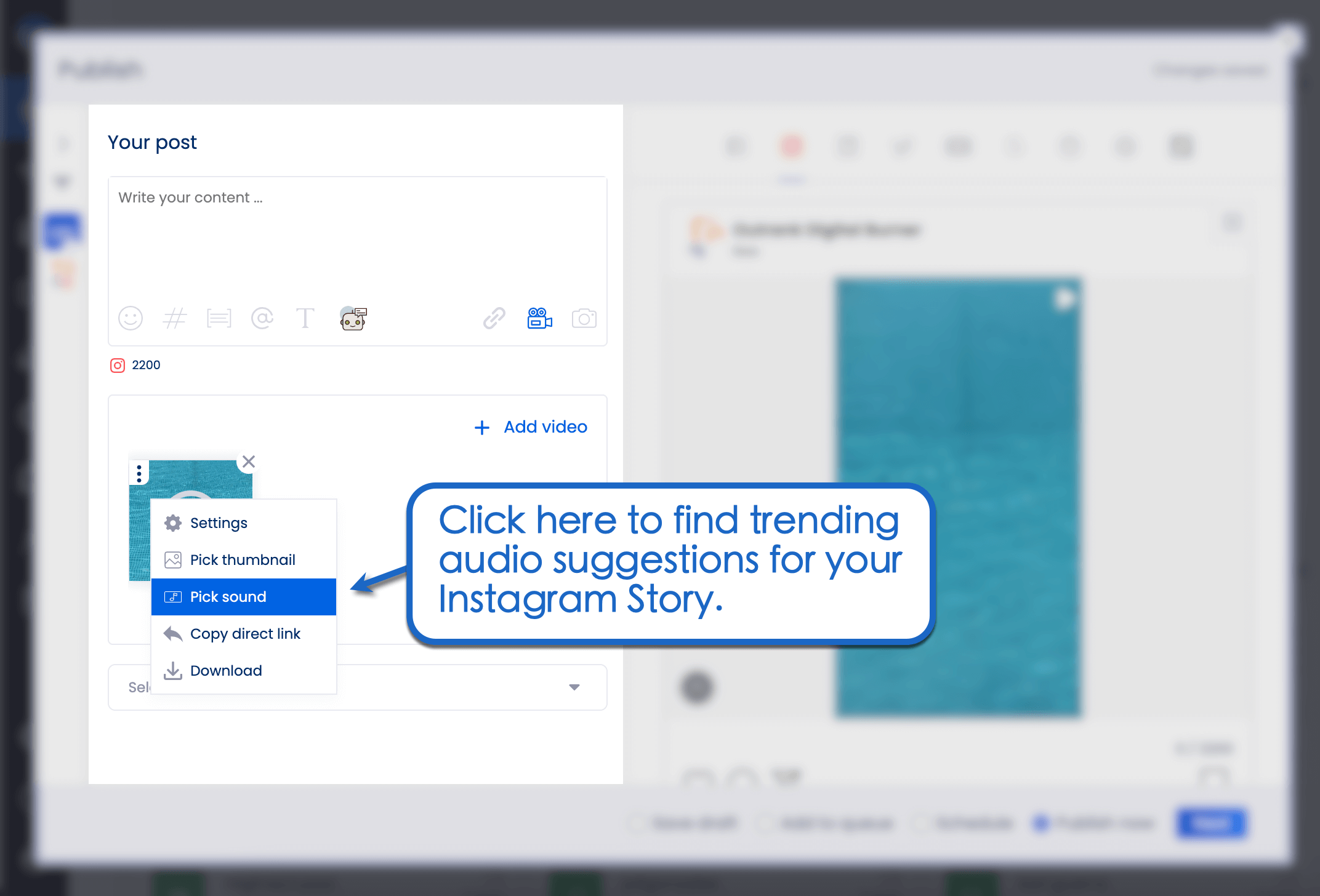
Task: Open the three-dot menu on the video thumbnail
Action: pyautogui.click(x=139, y=473)
